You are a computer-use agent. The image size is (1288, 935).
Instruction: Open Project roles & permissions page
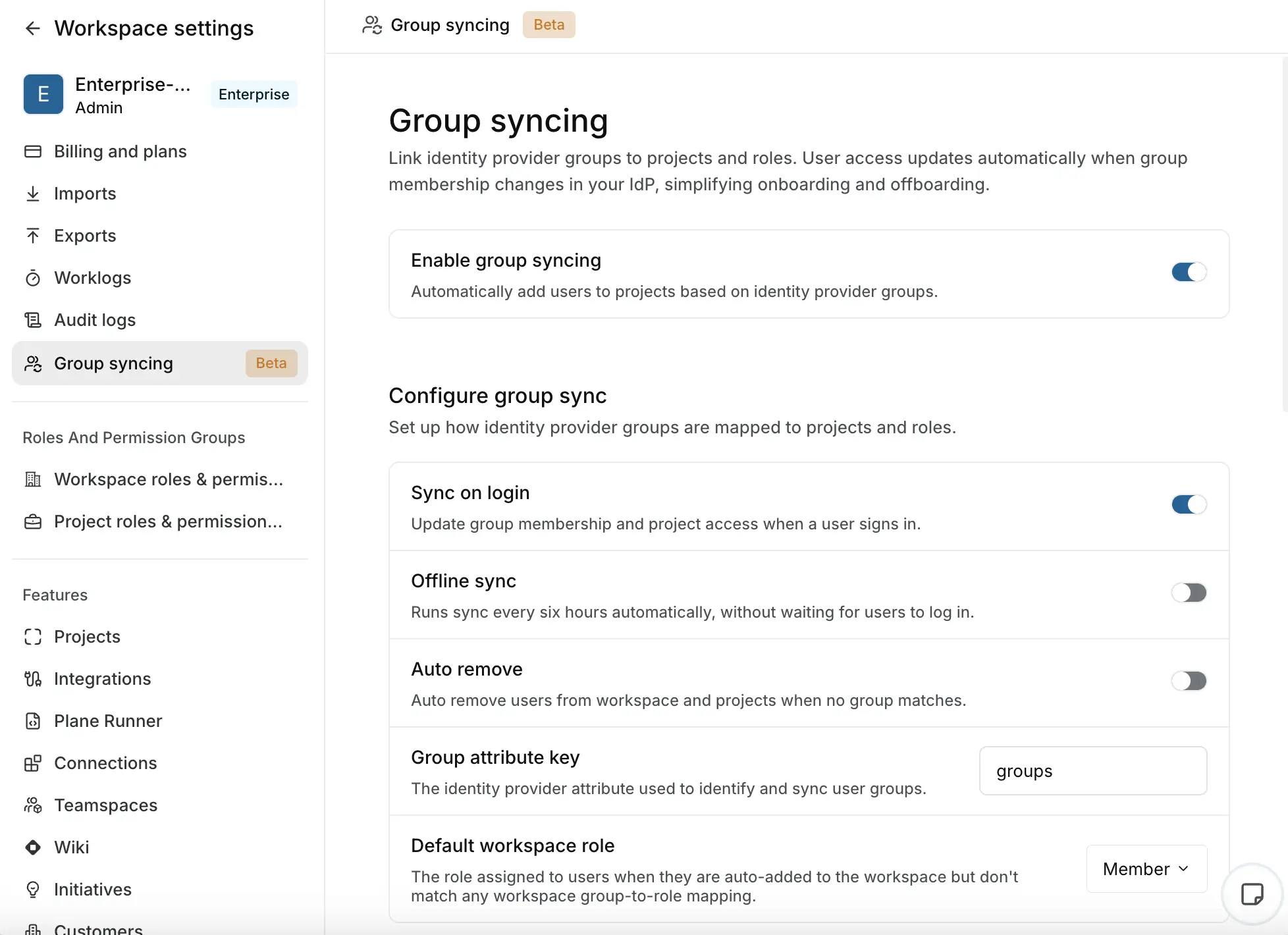tap(160, 521)
